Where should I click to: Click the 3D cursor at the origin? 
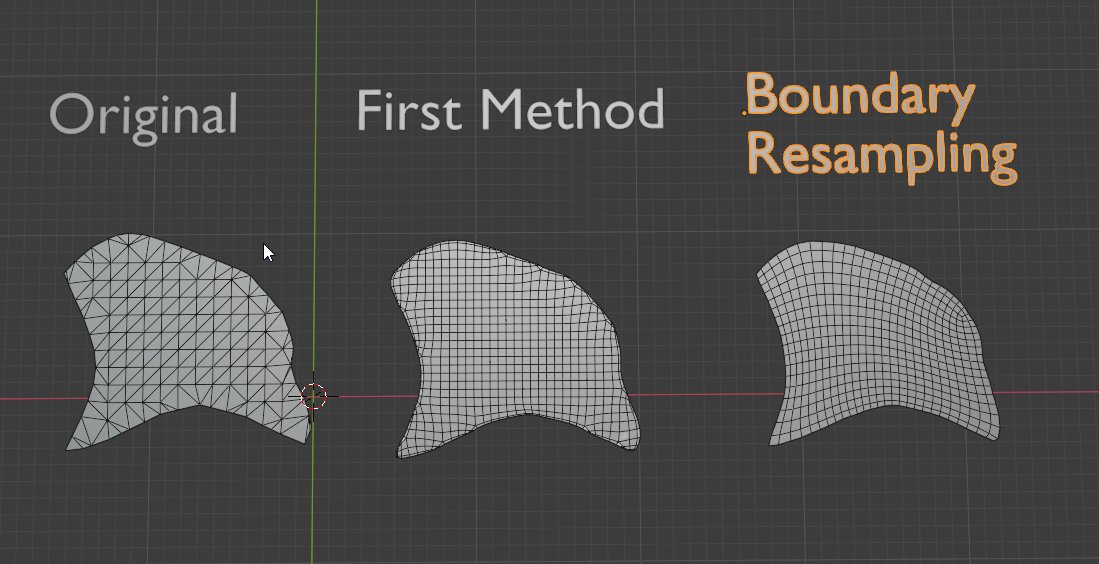[x=313, y=396]
